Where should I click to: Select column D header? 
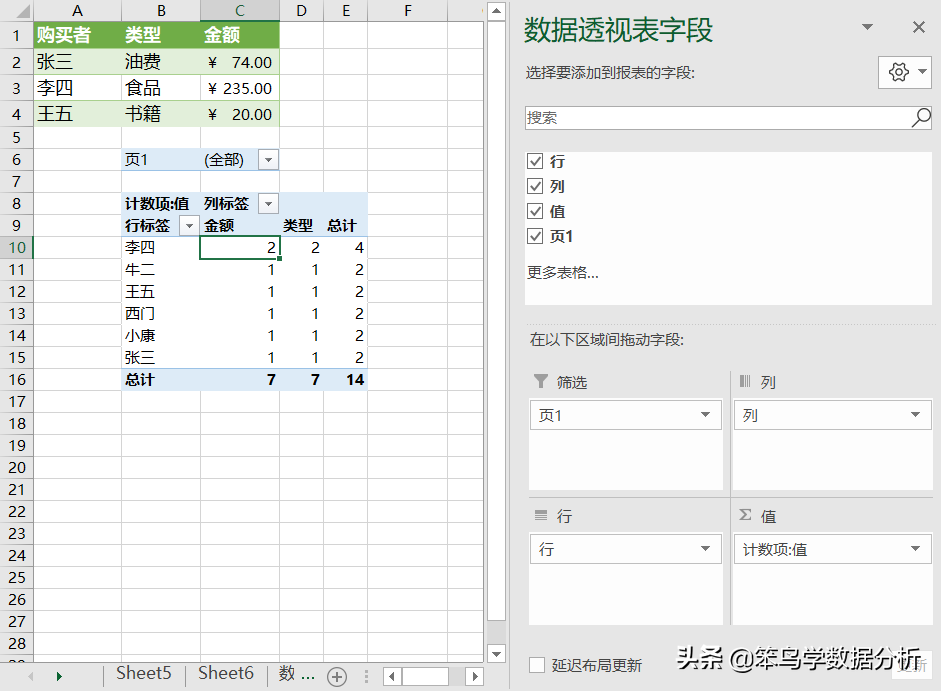point(301,11)
